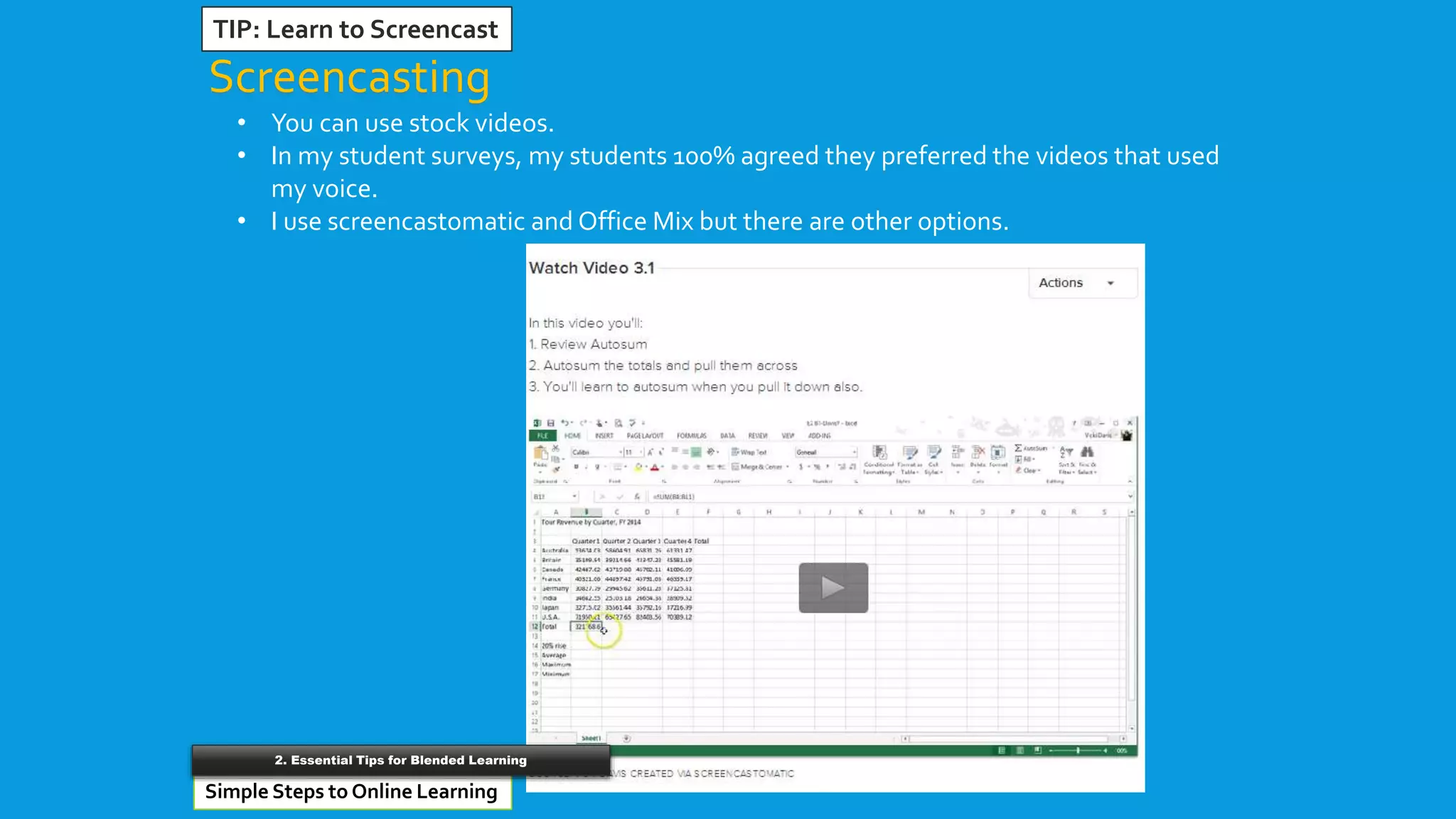Image resolution: width=1456 pixels, height=819 pixels.
Task: Click the Sort & Filter icon
Action: click(x=1066, y=453)
